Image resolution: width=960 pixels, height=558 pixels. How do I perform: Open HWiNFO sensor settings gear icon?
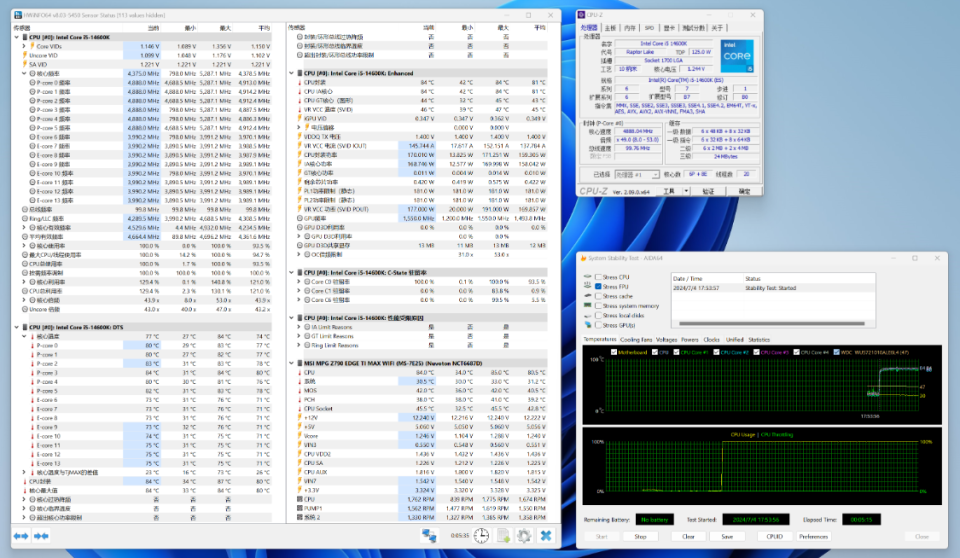click(x=524, y=536)
